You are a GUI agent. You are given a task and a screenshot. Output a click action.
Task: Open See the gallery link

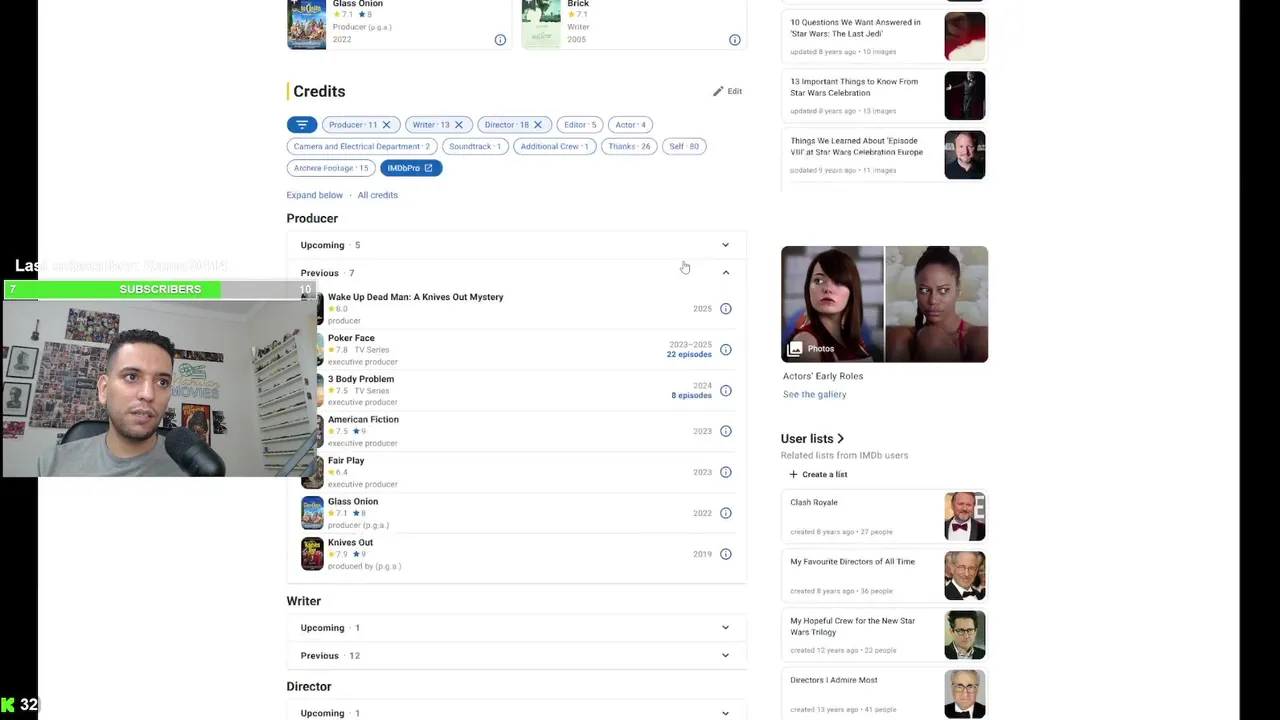pyautogui.click(x=815, y=394)
